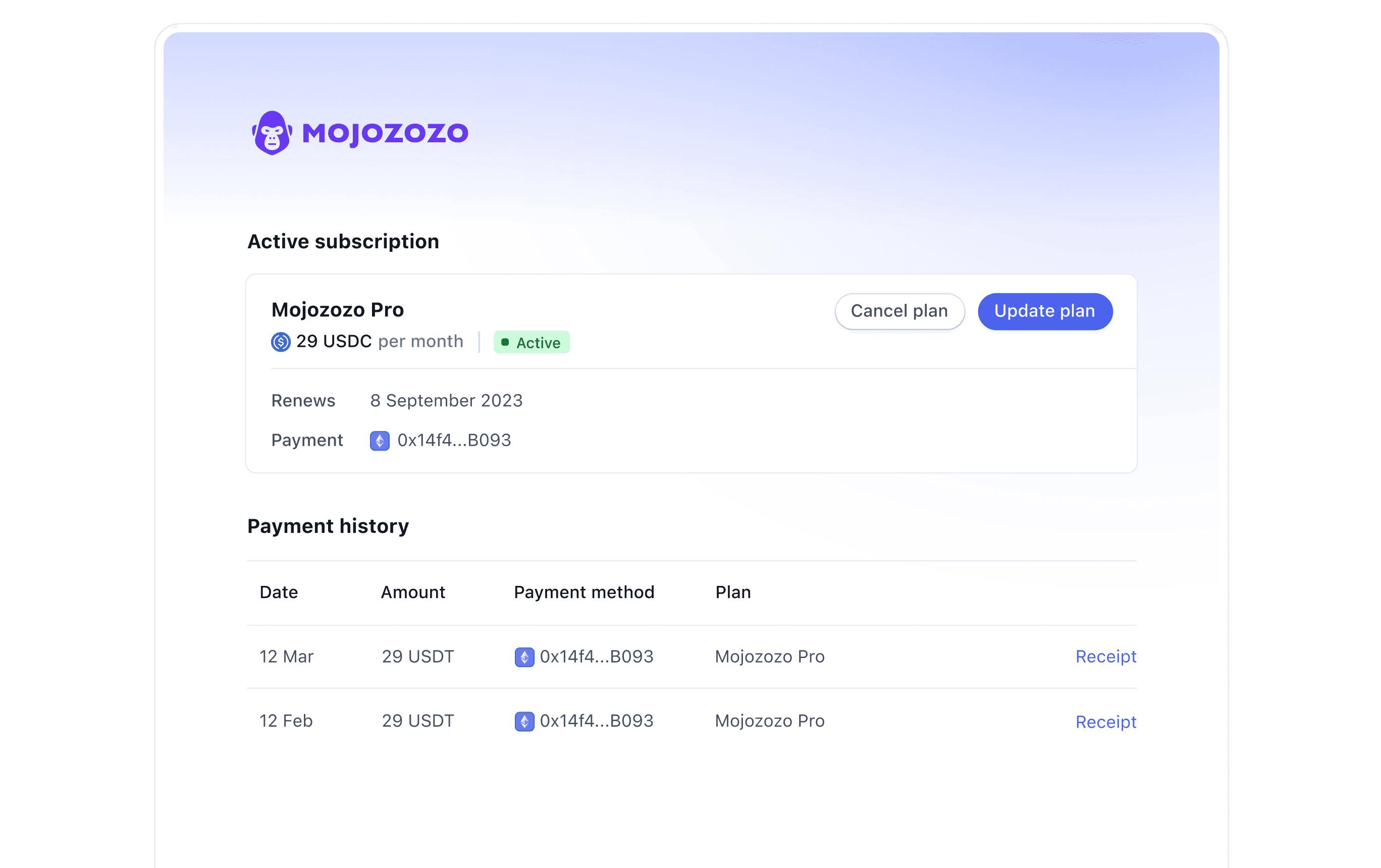Click subscription wallet address 0x14f4...B093

454,440
